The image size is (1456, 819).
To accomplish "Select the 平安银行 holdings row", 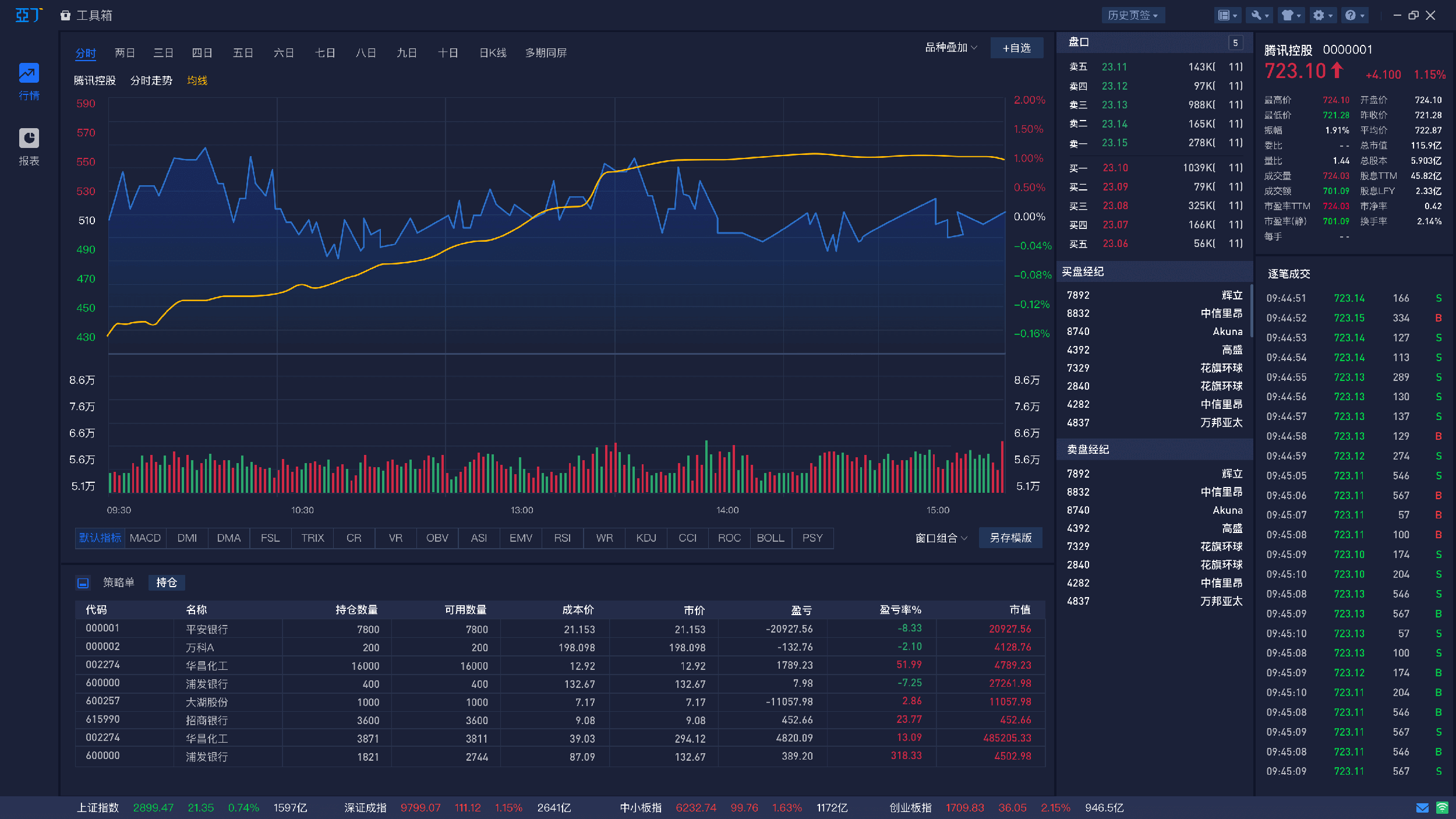I will pos(207,629).
